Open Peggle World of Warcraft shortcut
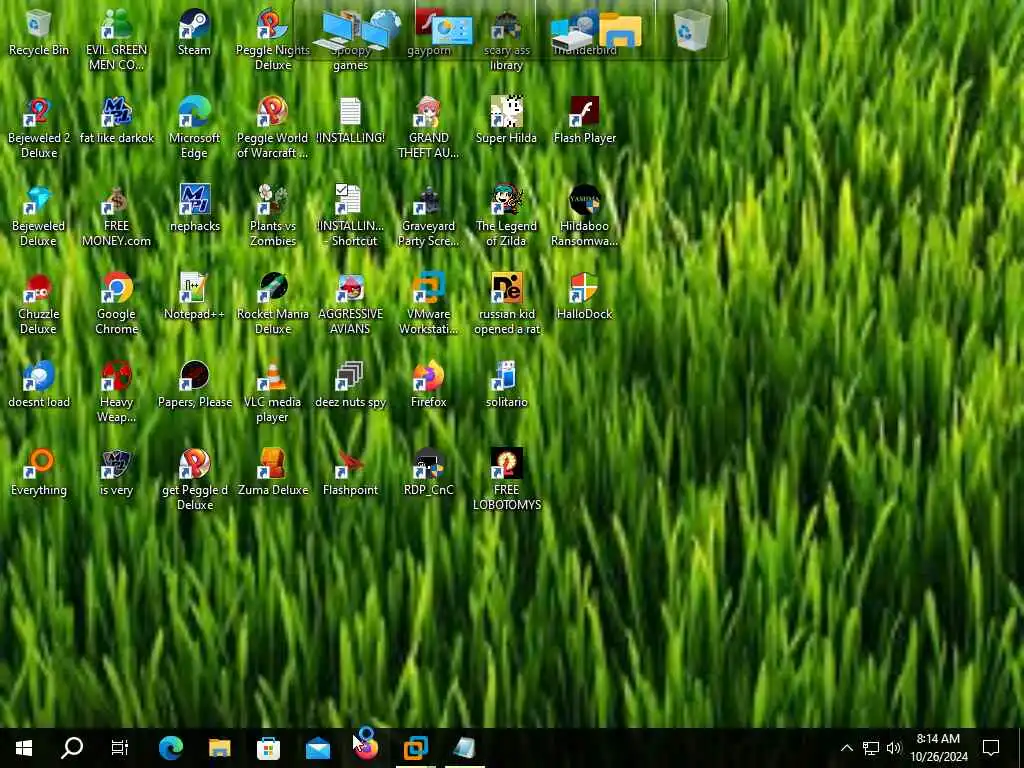The width and height of the screenshot is (1024, 768). click(x=272, y=127)
